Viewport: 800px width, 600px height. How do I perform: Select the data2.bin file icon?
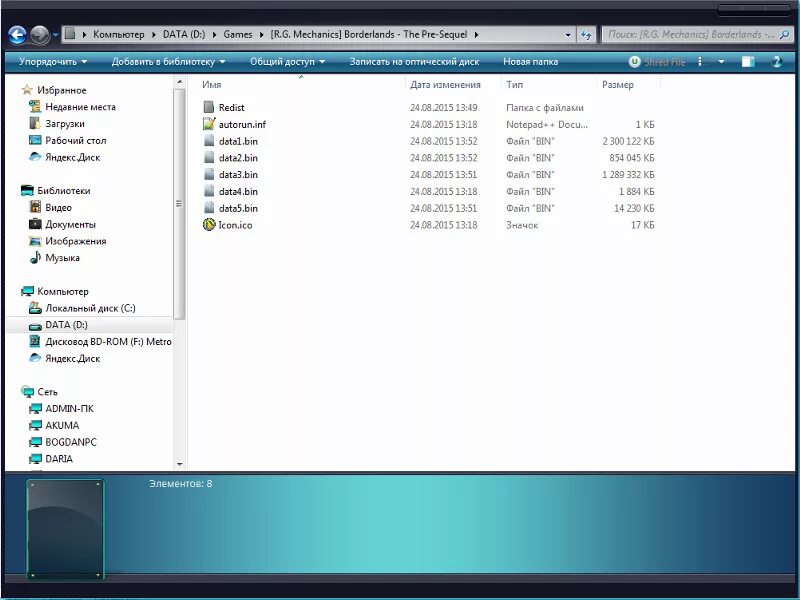tap(209, 158)
